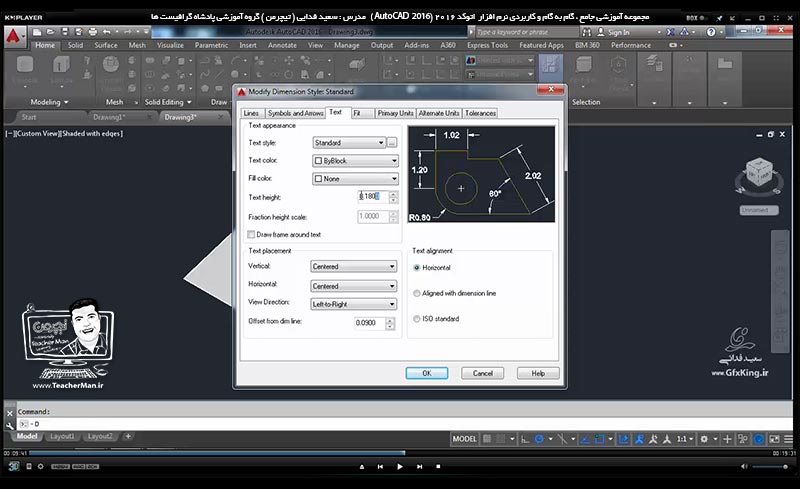Click the Offset from dim line field

(369, 323)
